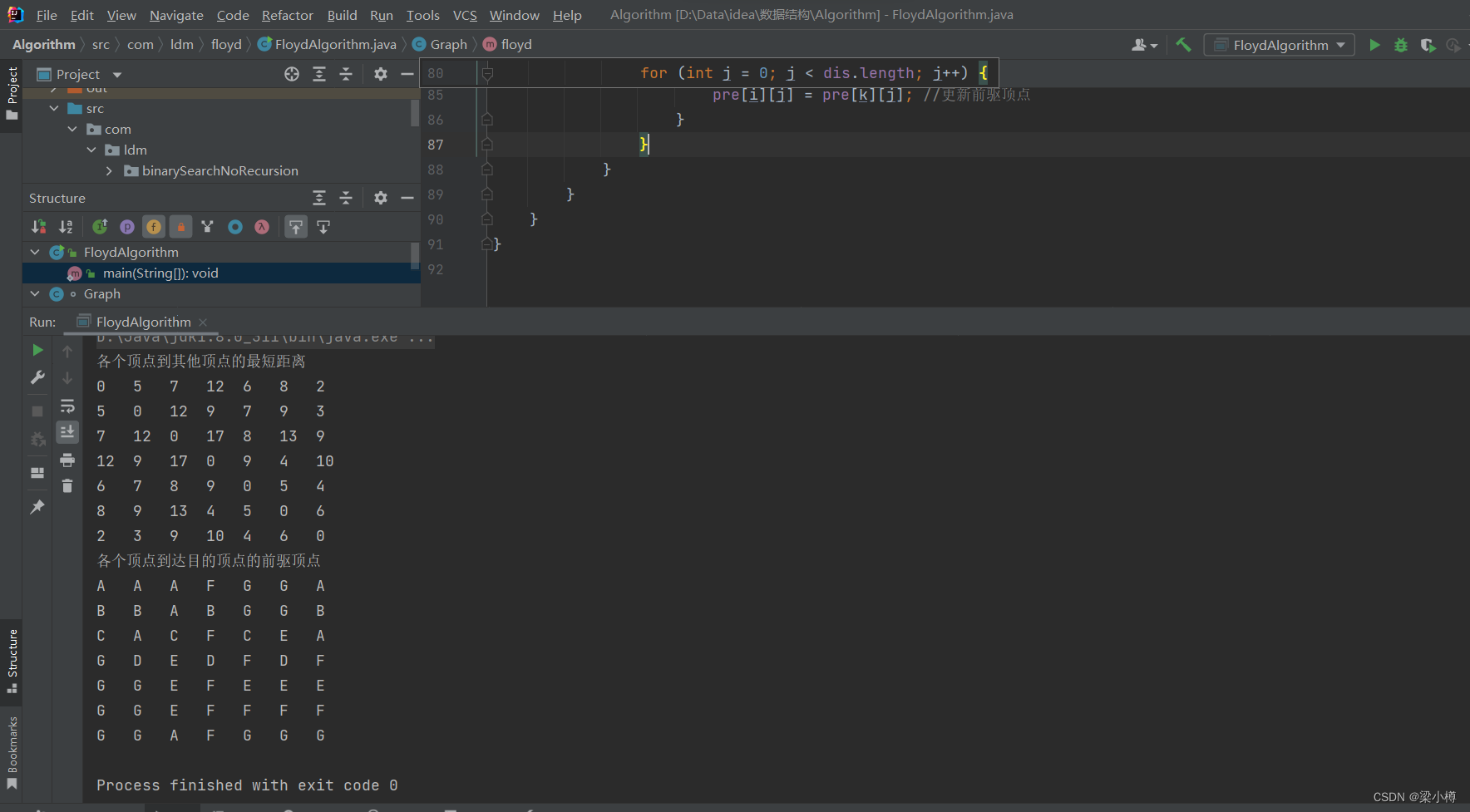
Task: Rerun FloydAlgorithm from Run panel play icon
Action: point(37,350)
